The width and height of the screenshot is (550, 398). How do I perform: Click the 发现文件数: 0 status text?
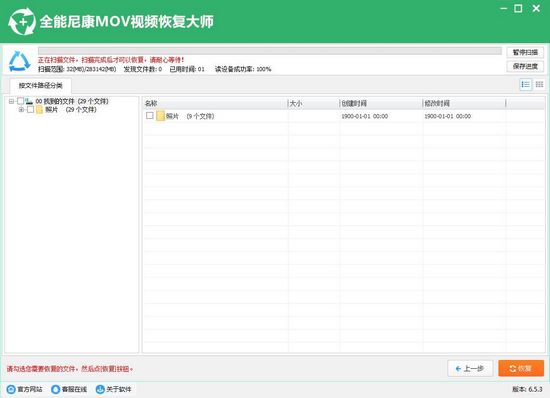(143, 69)
